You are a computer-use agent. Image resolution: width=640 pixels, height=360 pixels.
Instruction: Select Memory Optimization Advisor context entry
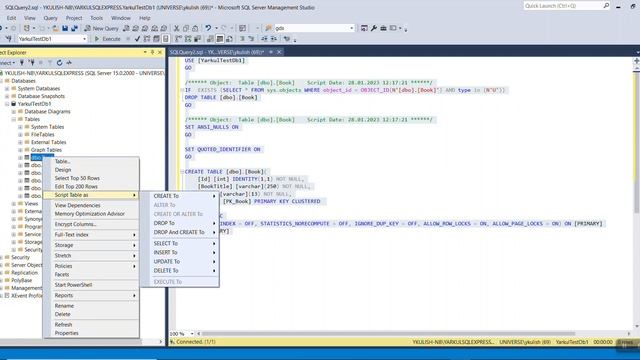[x=91, y=214]
